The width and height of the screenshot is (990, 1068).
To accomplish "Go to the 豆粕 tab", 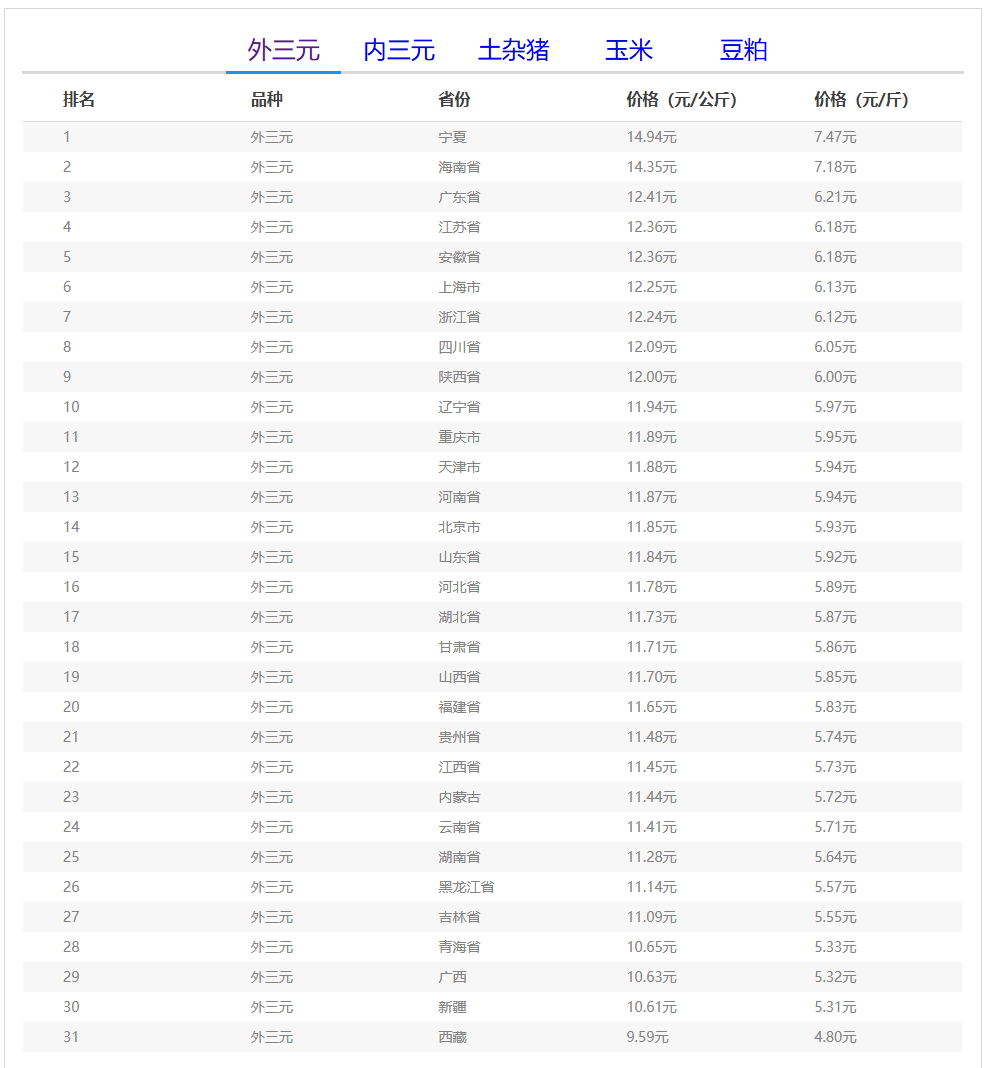I will 743,50.
